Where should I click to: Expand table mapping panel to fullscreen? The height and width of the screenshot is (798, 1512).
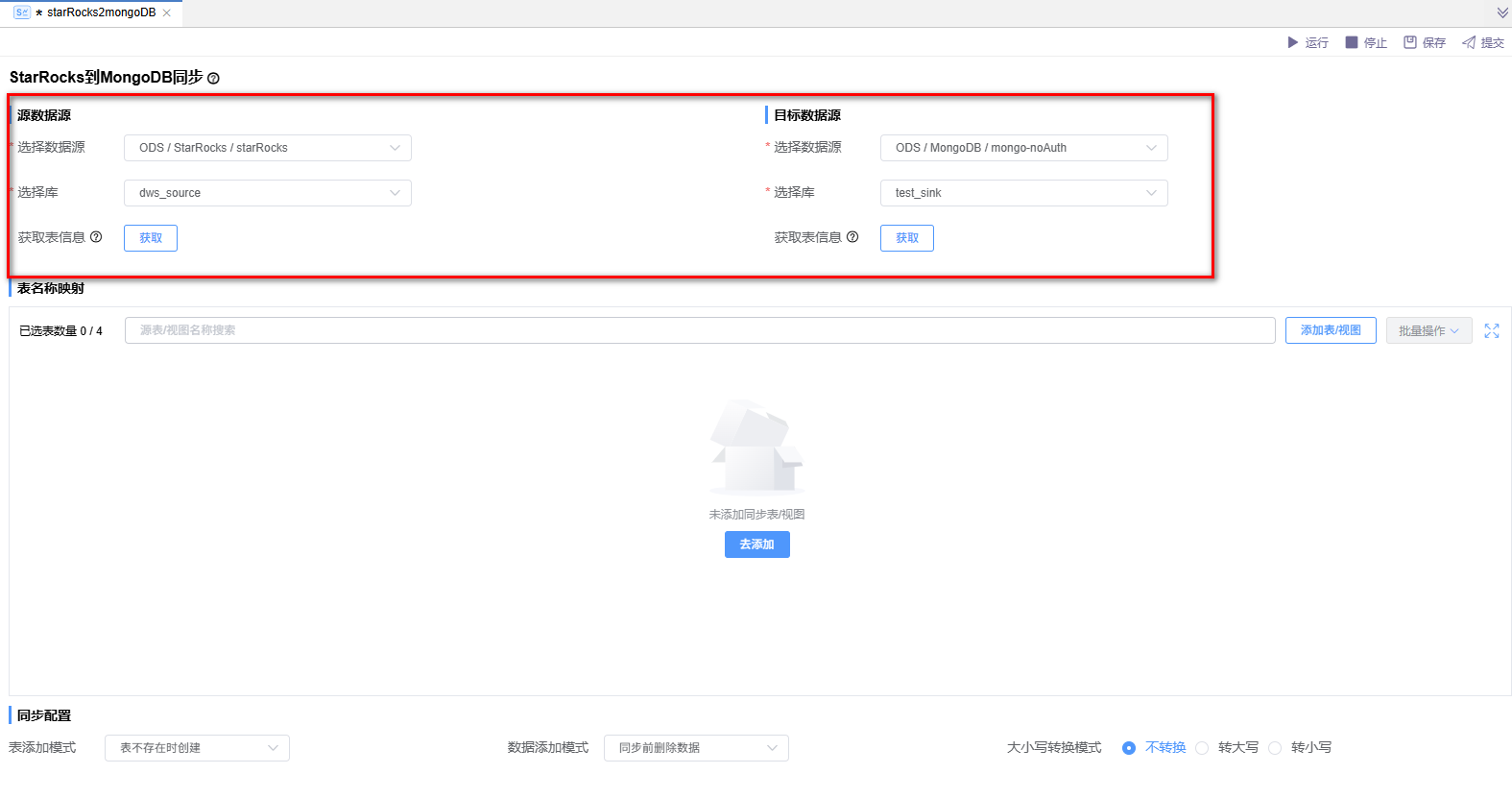coord(1491,330)
